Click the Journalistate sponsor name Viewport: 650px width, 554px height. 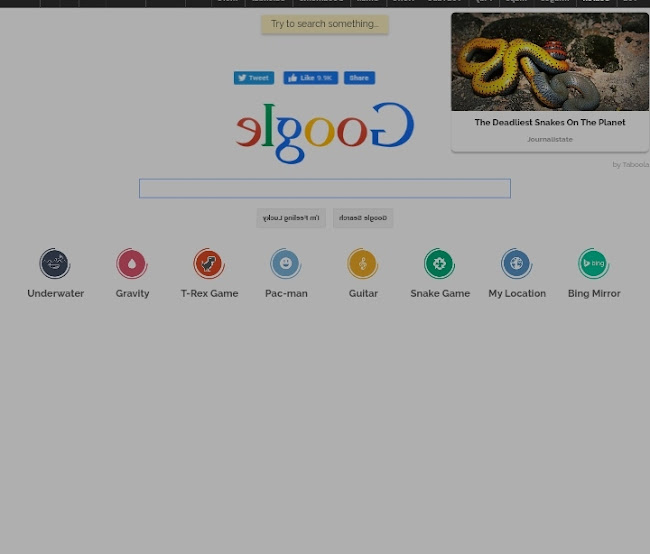(550, 139)
